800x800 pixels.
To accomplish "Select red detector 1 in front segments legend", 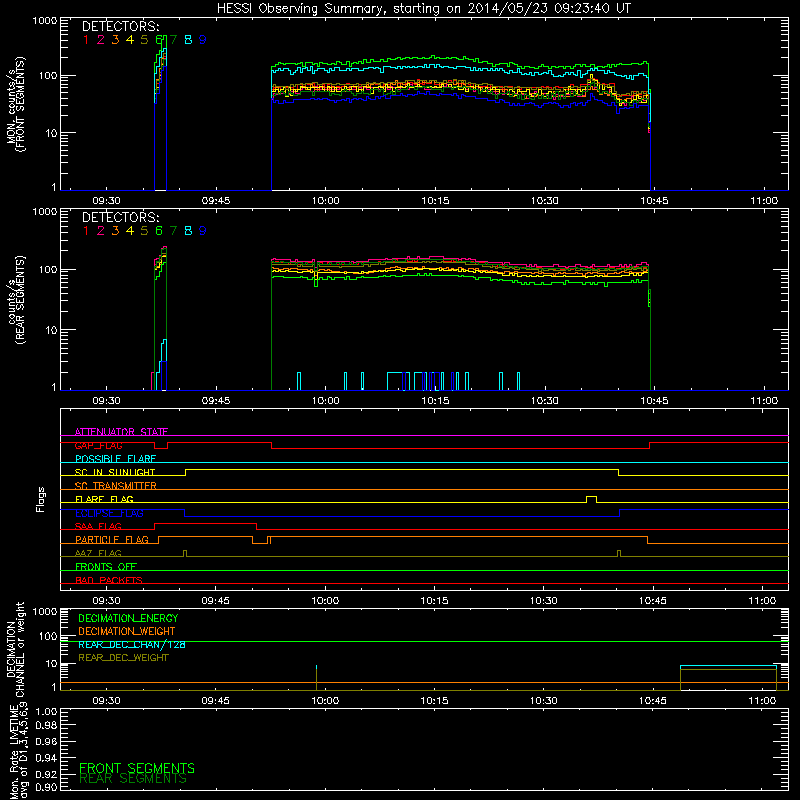I will pyautogui.click(x=86, y=40).
